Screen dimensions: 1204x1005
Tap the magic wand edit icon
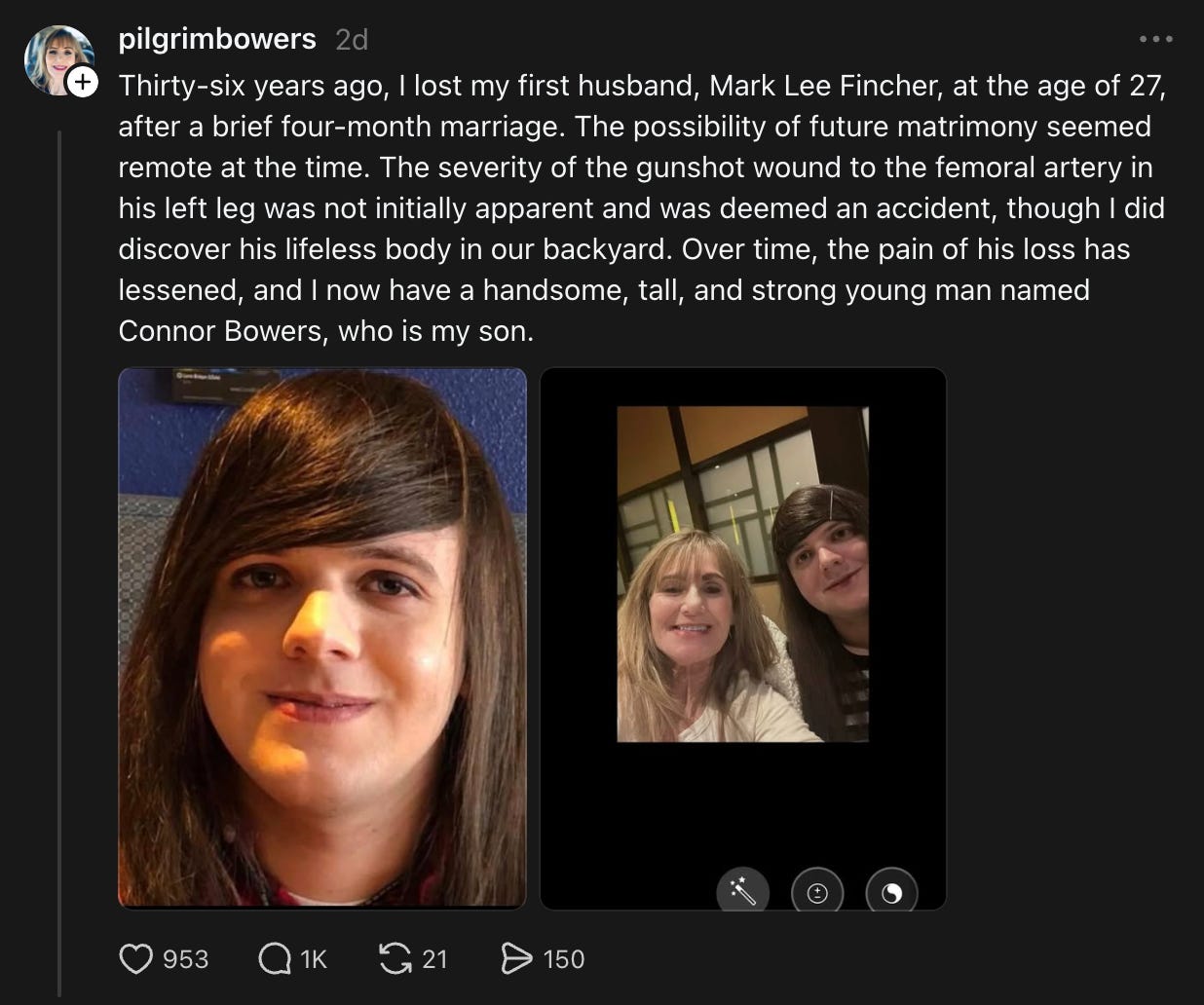click(743, 890)
